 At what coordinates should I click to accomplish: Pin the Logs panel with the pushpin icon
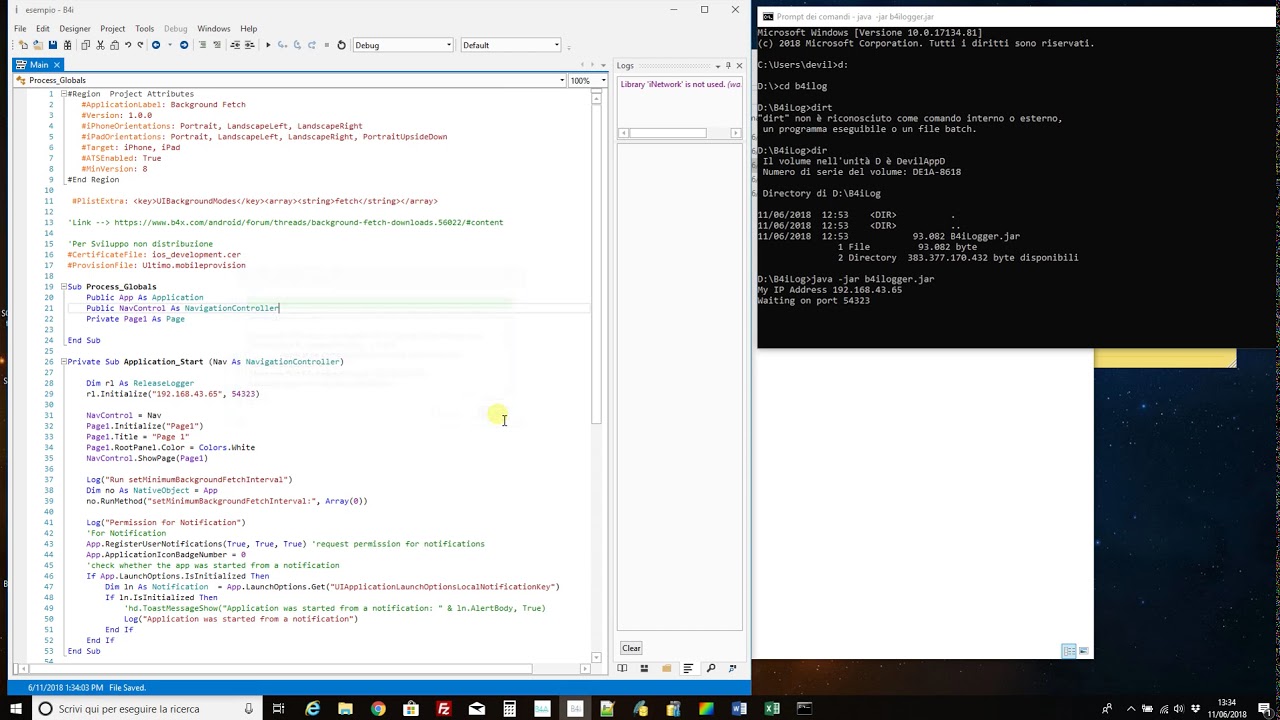click(x=728, y=66)
